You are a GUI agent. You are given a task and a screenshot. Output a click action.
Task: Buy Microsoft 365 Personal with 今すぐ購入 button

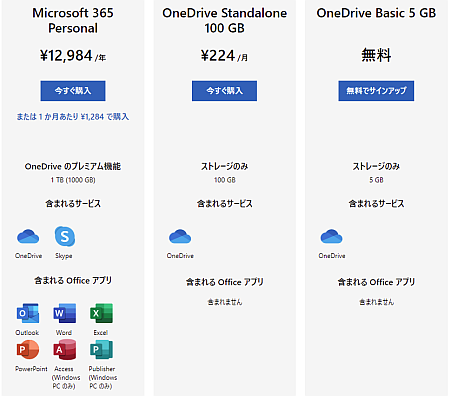(x=73, y=91)
